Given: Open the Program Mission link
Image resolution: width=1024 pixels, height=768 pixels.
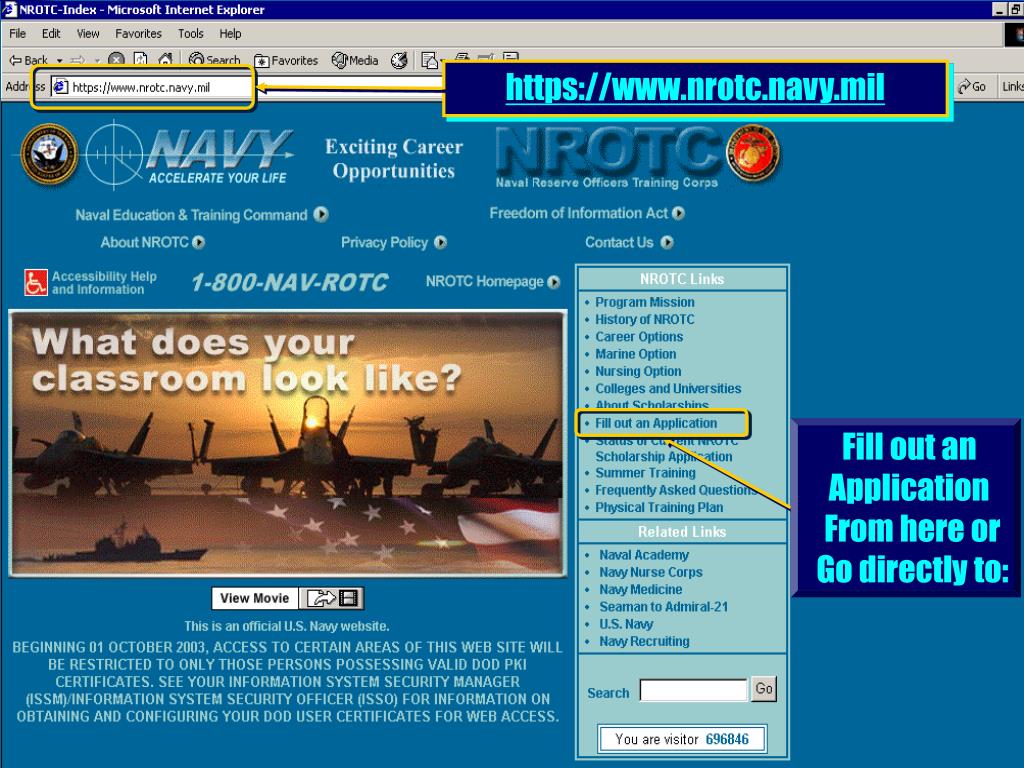Looking at the screenshot, I should [645, 302].
